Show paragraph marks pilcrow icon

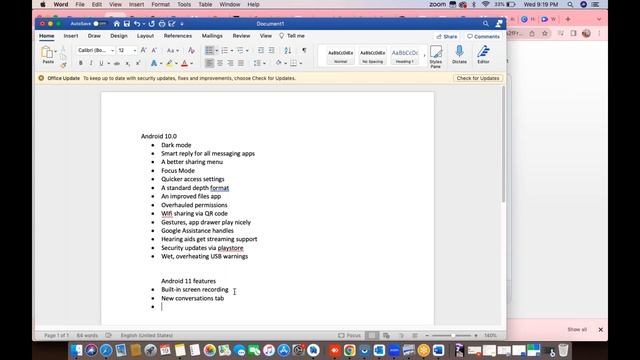(304, 50)
